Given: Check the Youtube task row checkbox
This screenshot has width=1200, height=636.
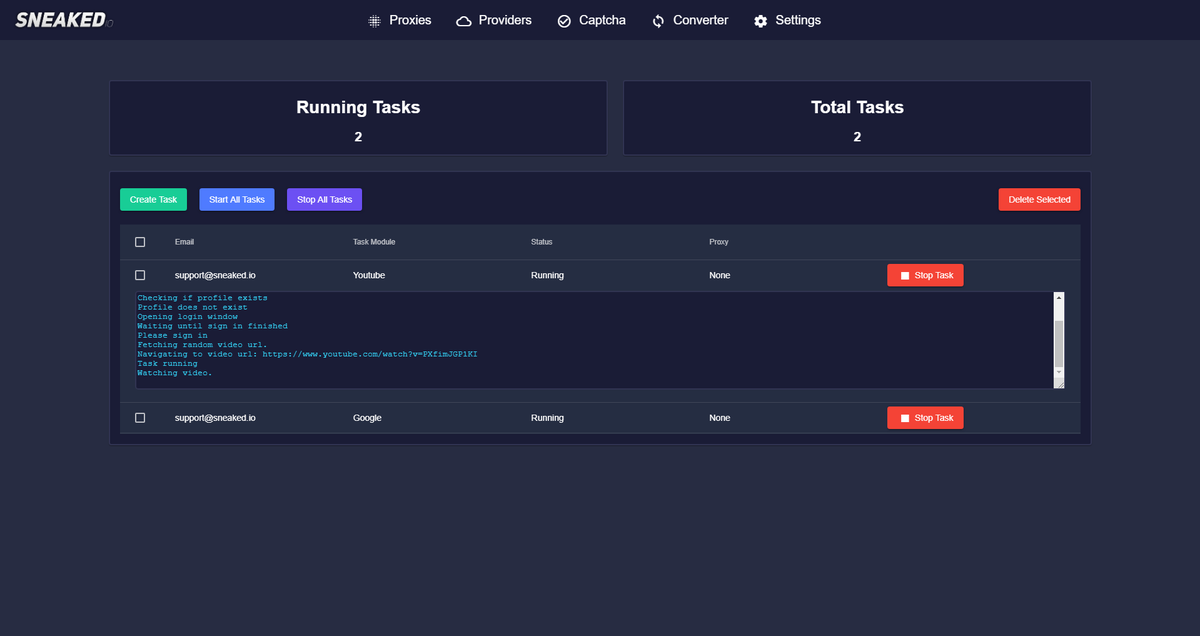Looking at the screenshot, I should click(140, 275).
